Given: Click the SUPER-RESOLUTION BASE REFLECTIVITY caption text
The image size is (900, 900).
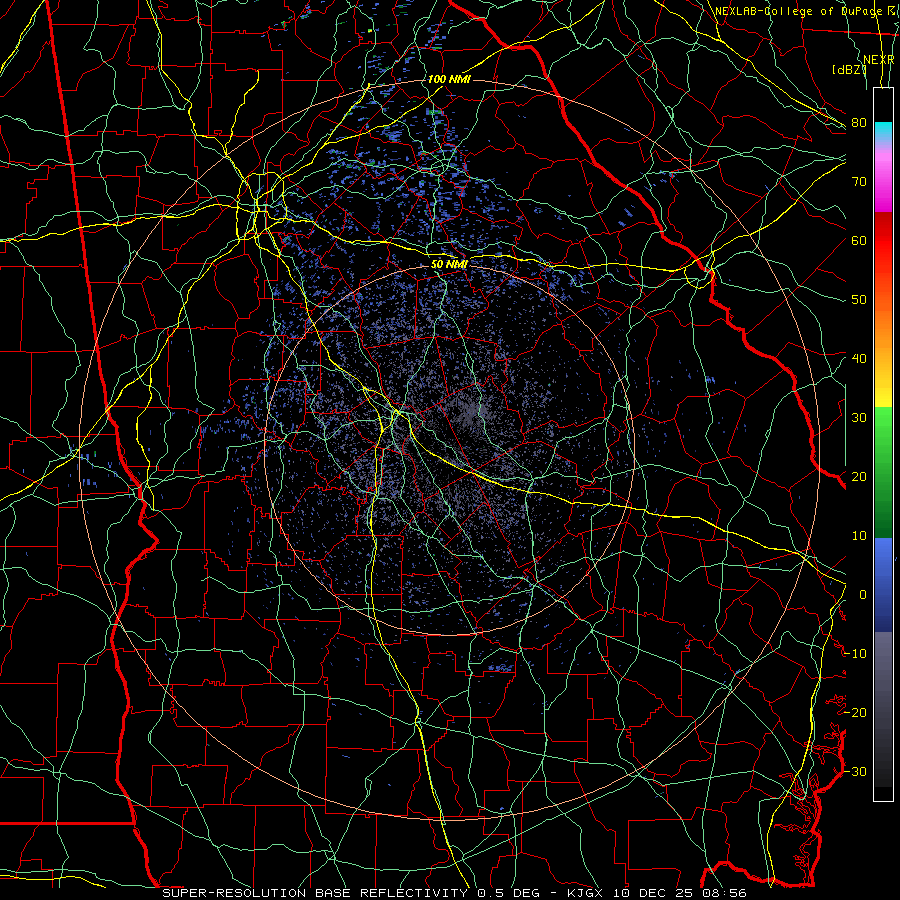Looking at the screenshot, I should (x=315, y=893).
